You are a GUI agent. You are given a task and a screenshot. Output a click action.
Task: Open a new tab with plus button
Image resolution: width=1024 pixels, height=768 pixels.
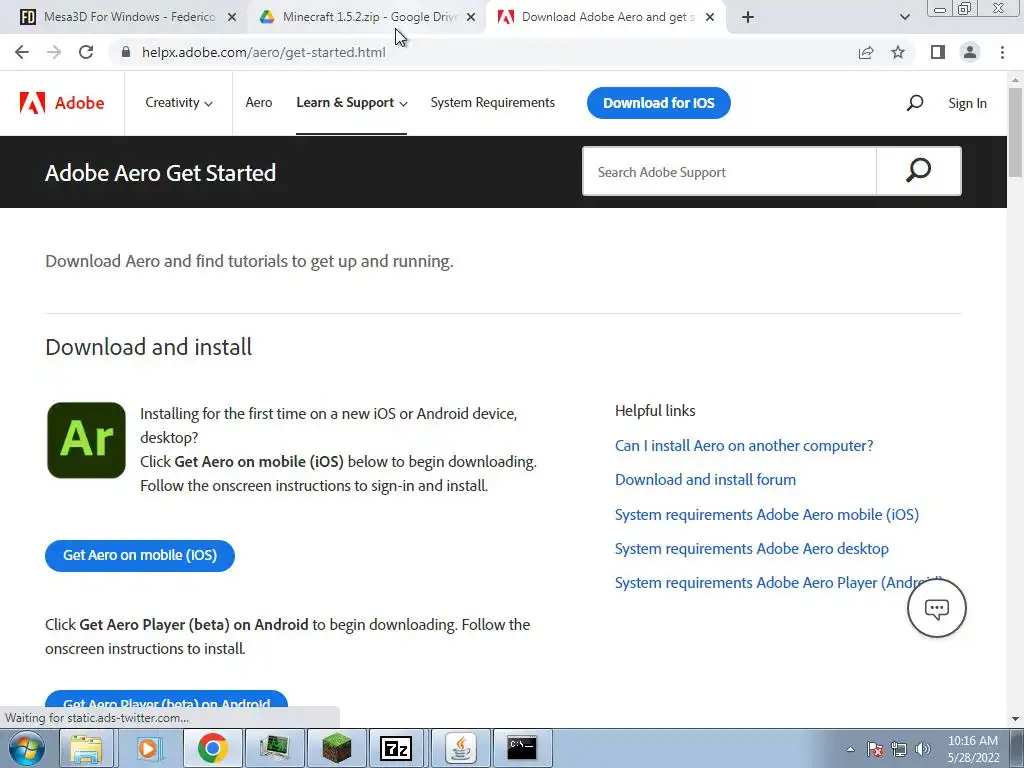748,17
